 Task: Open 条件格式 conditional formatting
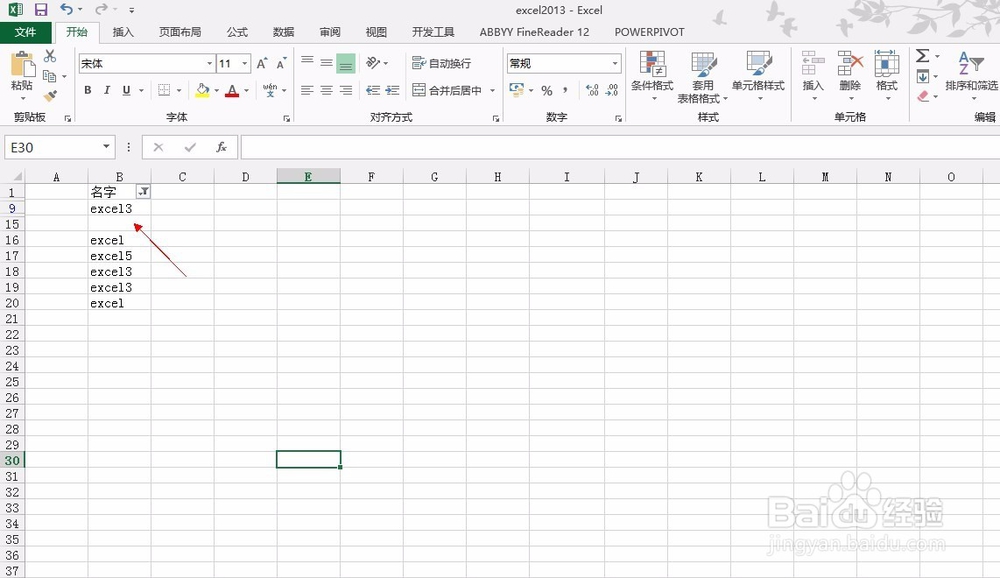pyautogui.click(x=652, y=77)
